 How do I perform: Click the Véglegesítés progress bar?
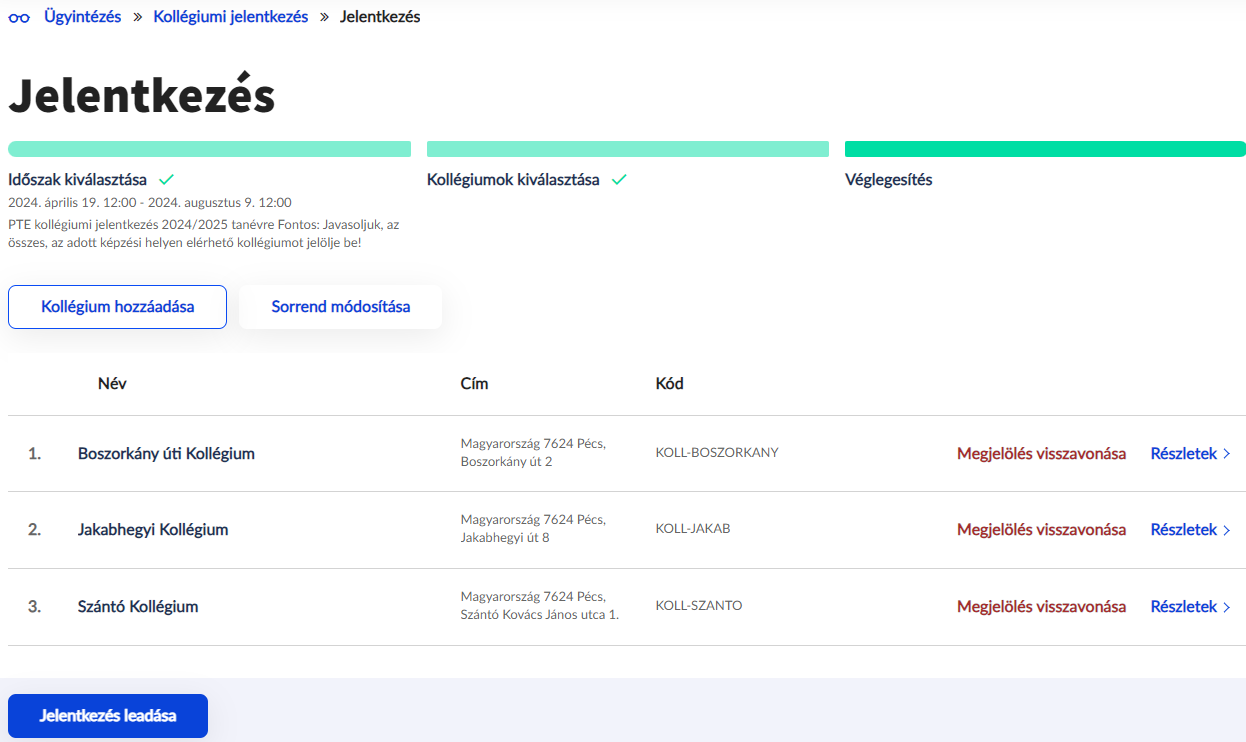[1044, 149]
